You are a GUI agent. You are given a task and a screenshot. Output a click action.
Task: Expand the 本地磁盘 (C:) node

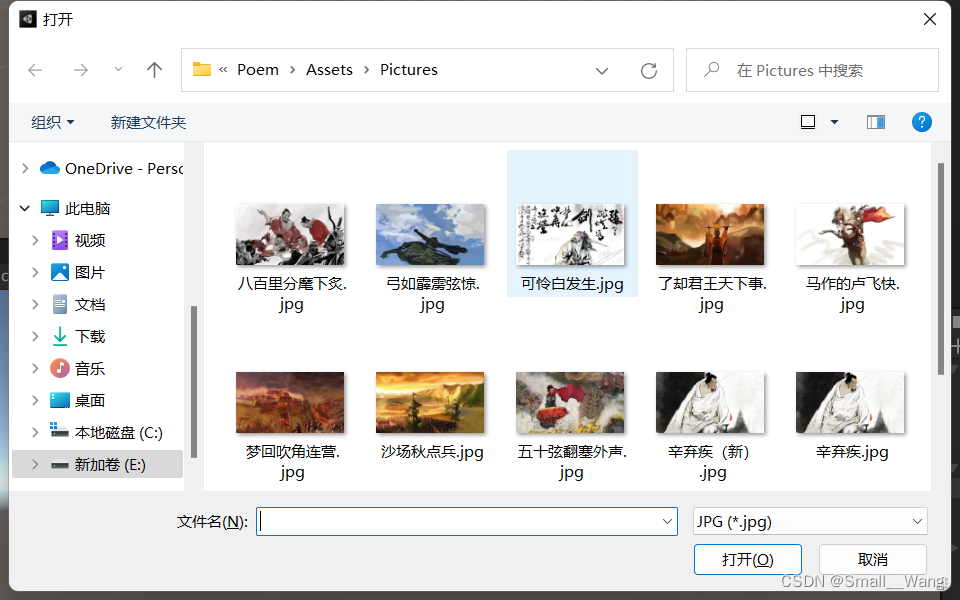[36, 433]
